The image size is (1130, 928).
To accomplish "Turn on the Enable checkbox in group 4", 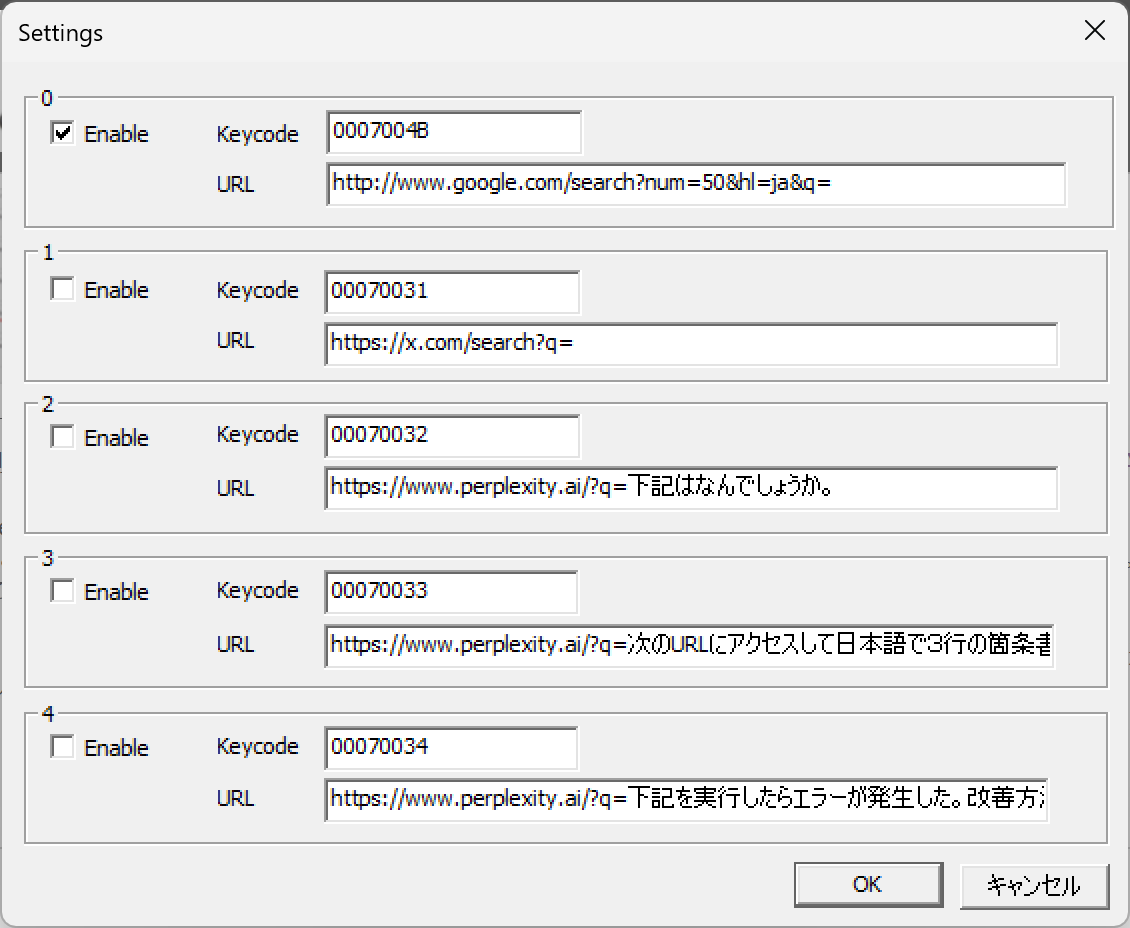I will [x=63, y=747].
